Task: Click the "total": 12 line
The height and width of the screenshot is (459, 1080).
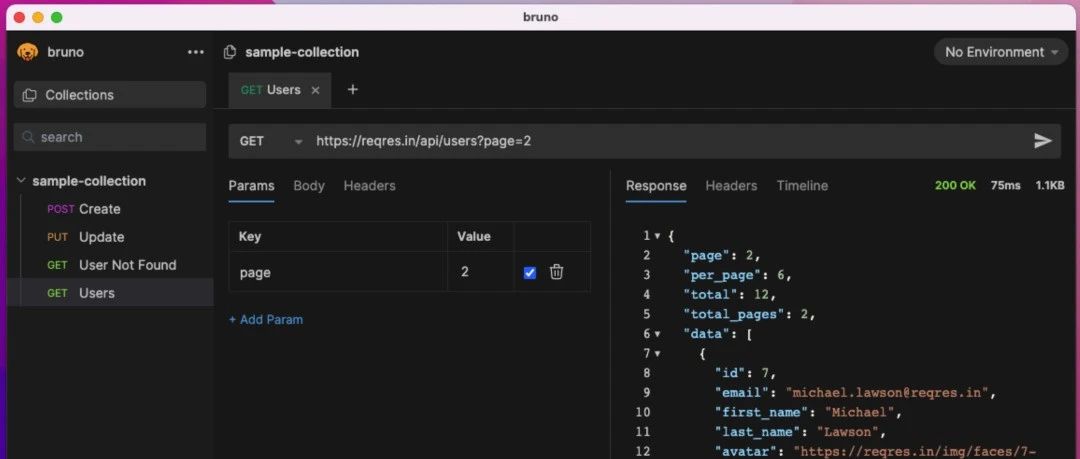Action: click(730, 294)
